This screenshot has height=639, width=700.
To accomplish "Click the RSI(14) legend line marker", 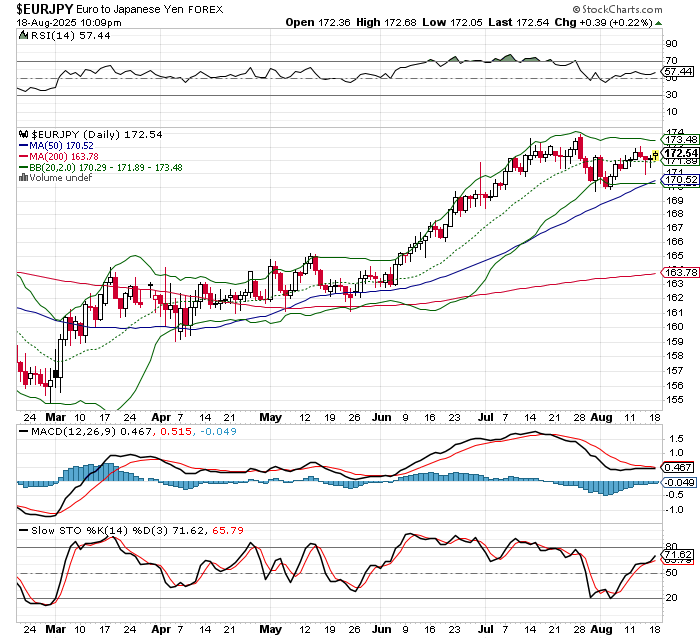I will coord(26,33).
